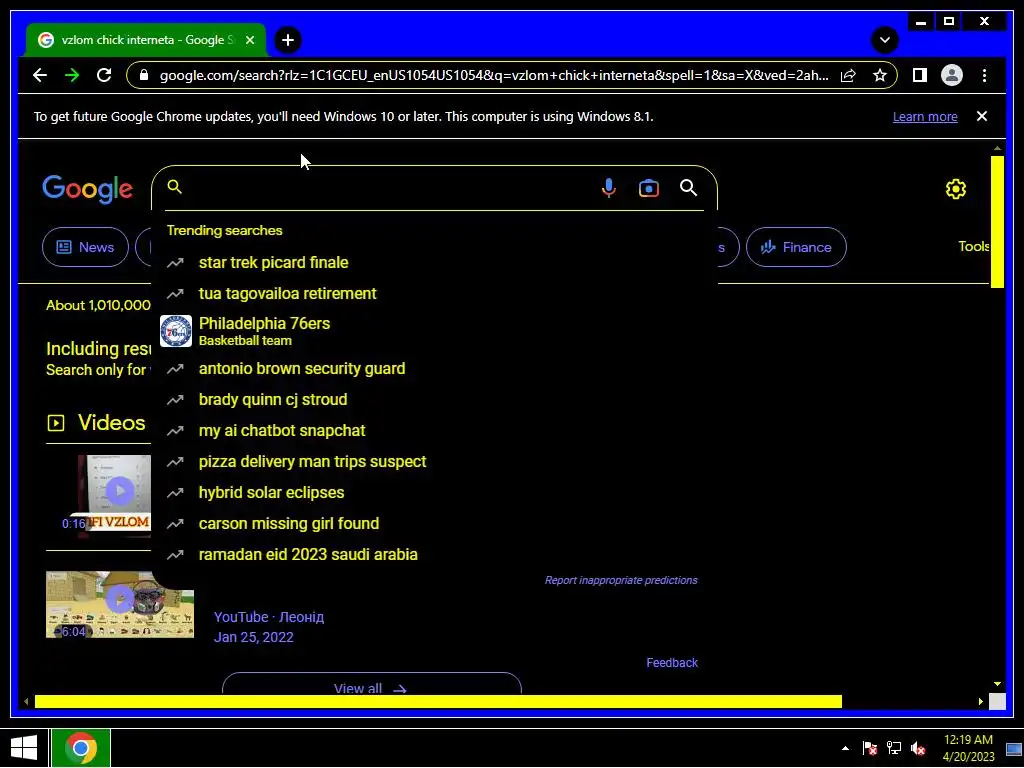Choose Philadelphia 76ers suggestion
Image resolution: width=1024 pixels, height=768 pixels.
coord(434,330)
